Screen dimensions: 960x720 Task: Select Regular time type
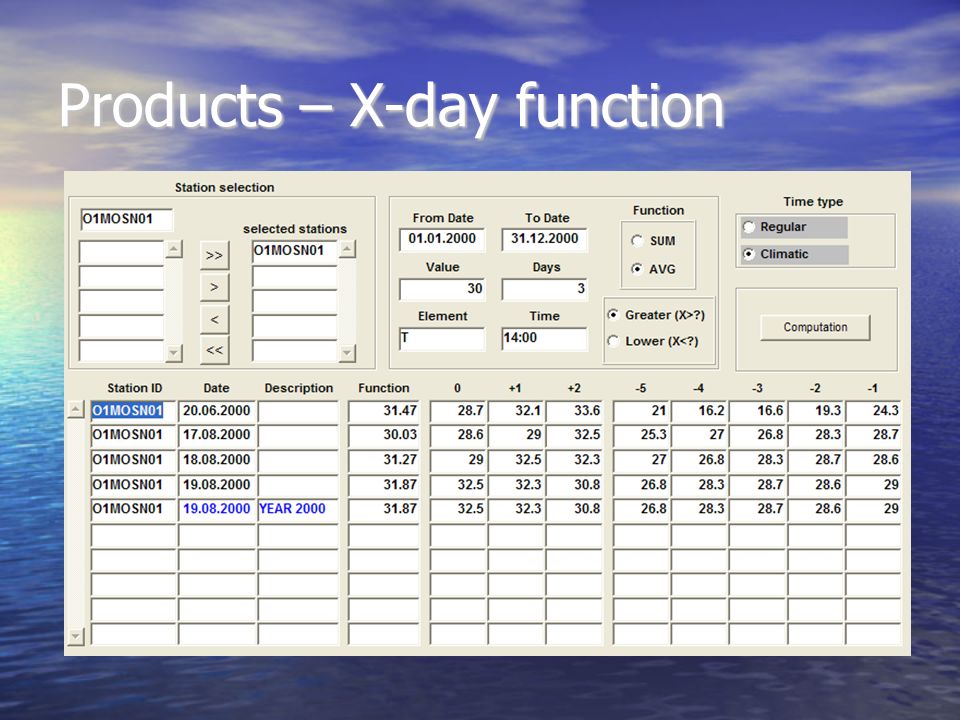coord(749,227)
